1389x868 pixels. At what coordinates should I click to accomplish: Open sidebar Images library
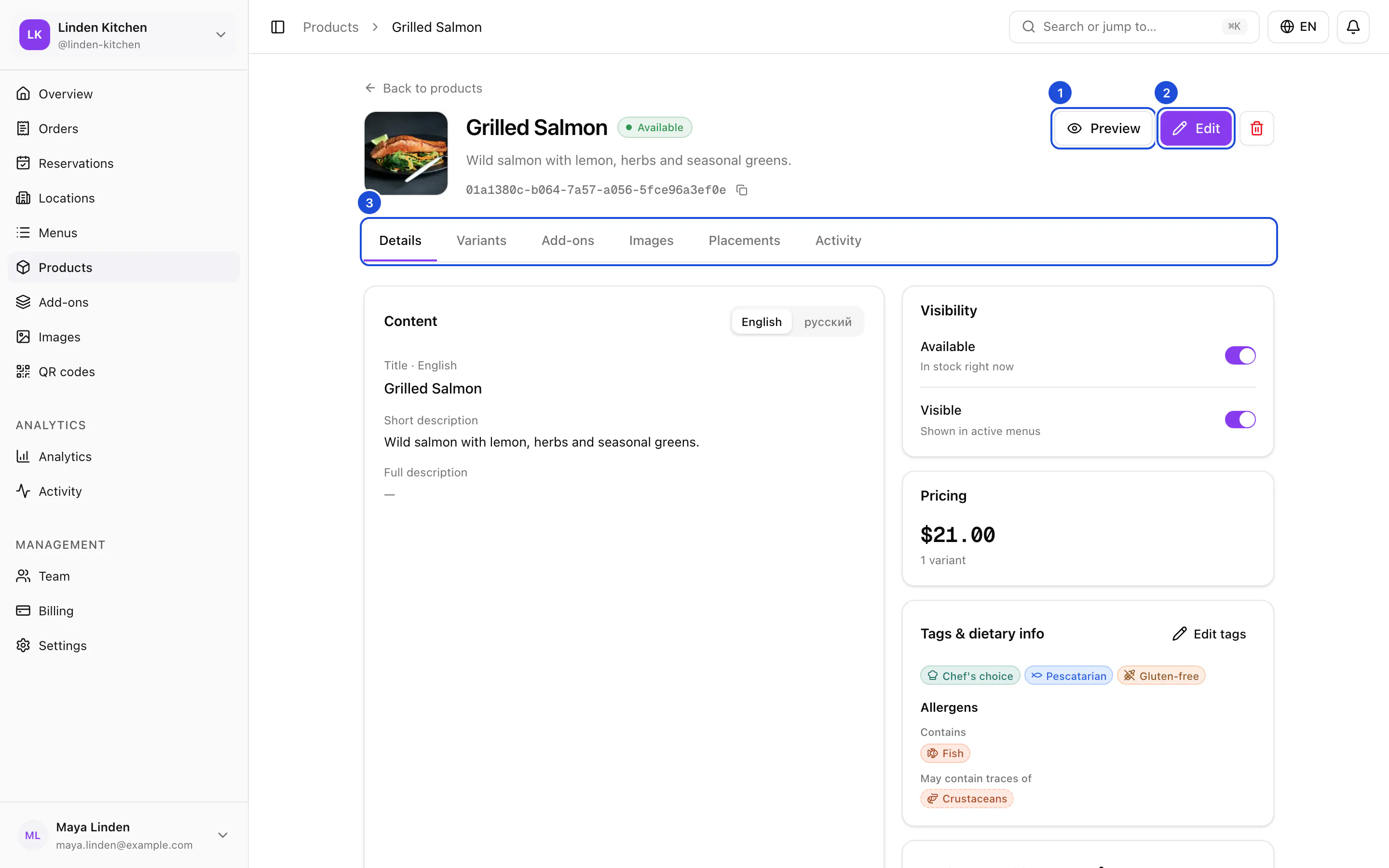[124, 337]
